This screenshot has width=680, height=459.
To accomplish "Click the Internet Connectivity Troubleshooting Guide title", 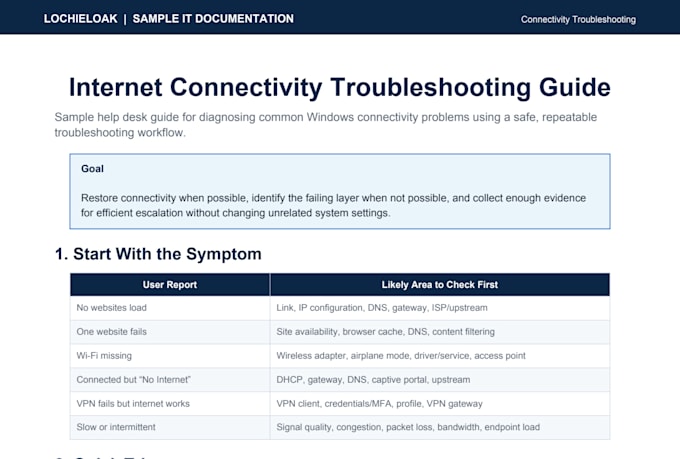I will pos(340,87).
